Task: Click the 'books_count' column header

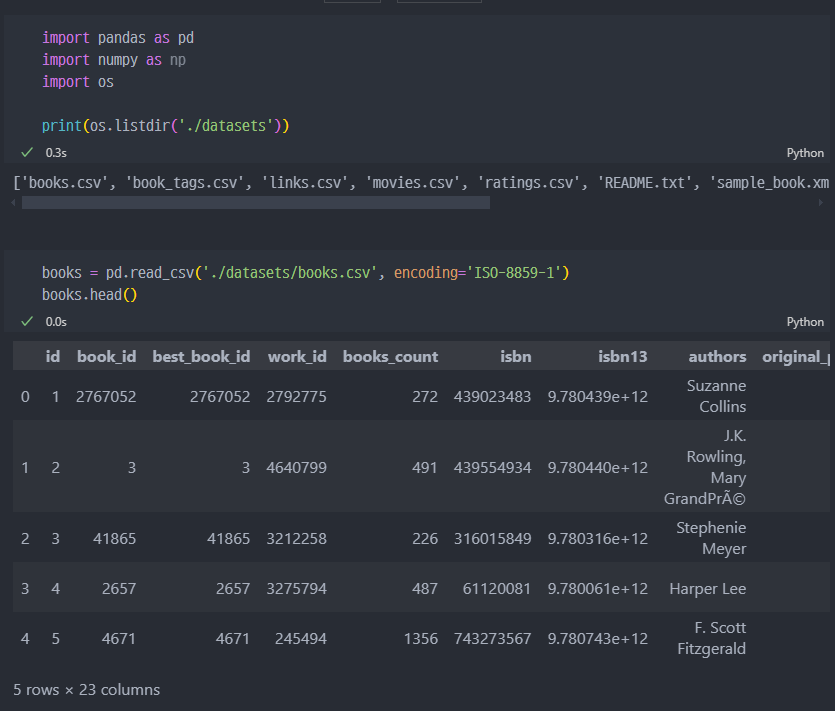Action: (390, 356)
